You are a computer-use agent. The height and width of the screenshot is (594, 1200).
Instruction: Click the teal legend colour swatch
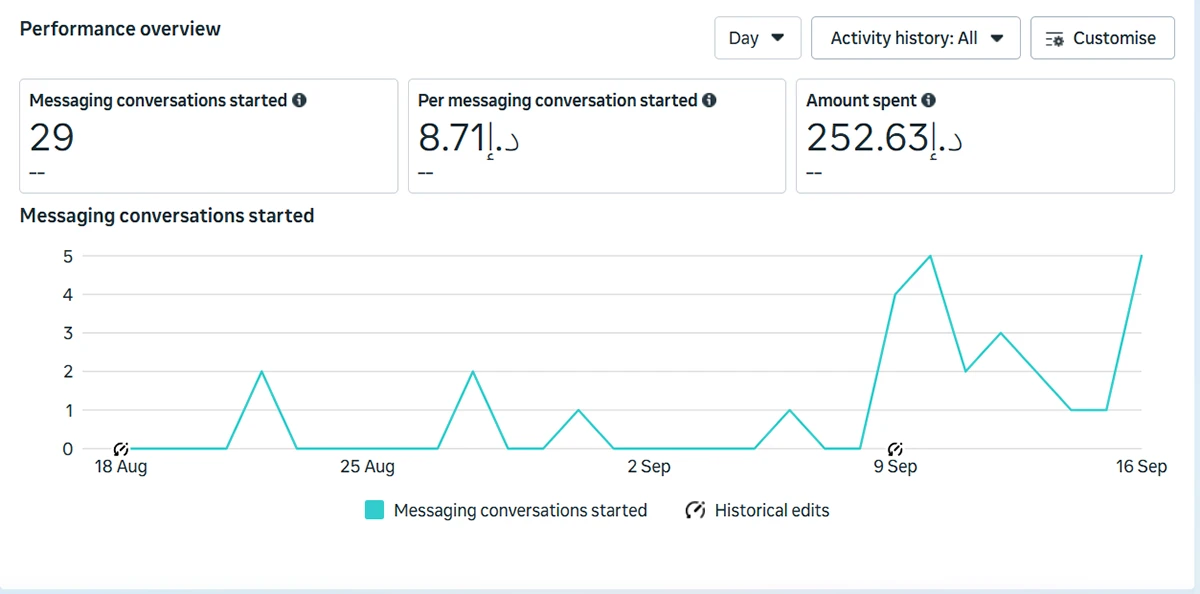[374, 510]
